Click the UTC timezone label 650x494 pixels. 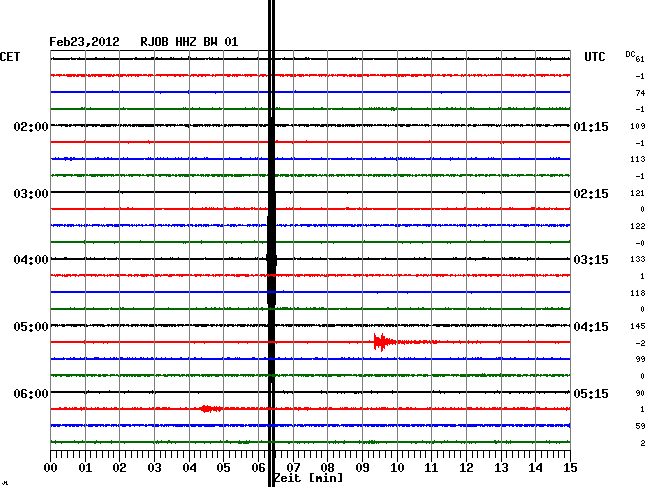click(594, 57)
